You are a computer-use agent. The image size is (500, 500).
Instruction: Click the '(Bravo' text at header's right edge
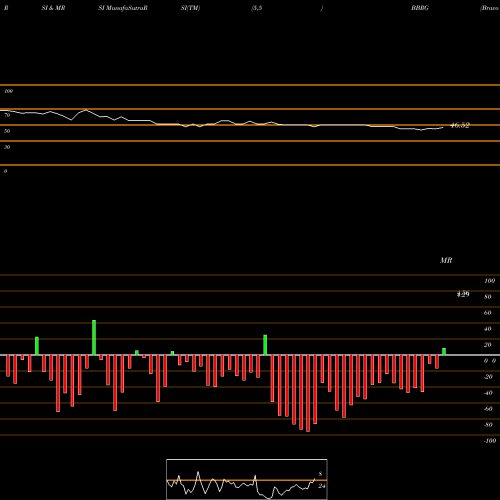click(x=489, y=8)
